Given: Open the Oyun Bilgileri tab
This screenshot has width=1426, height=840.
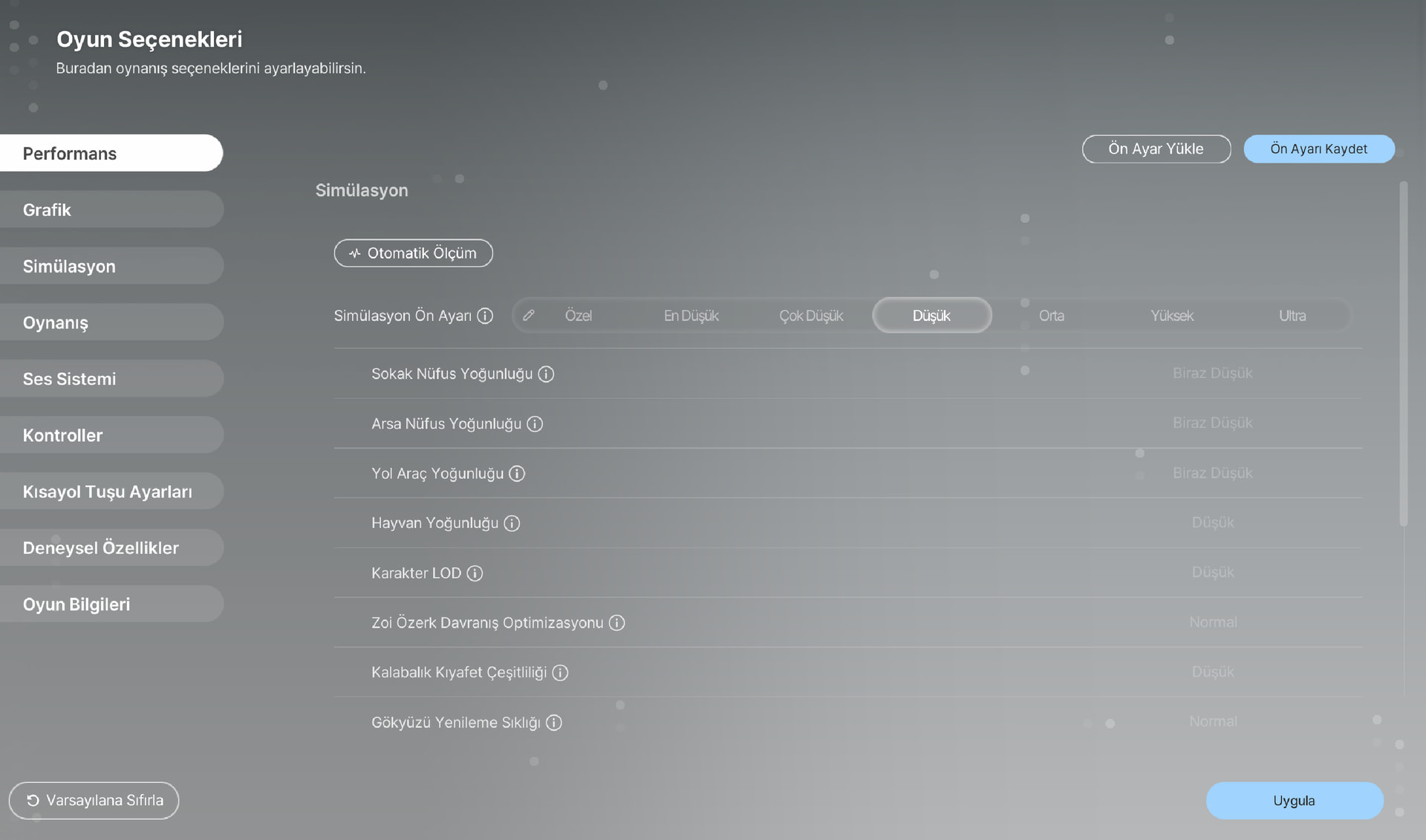Looking at the screenshot, I should (x=111, y=604).
